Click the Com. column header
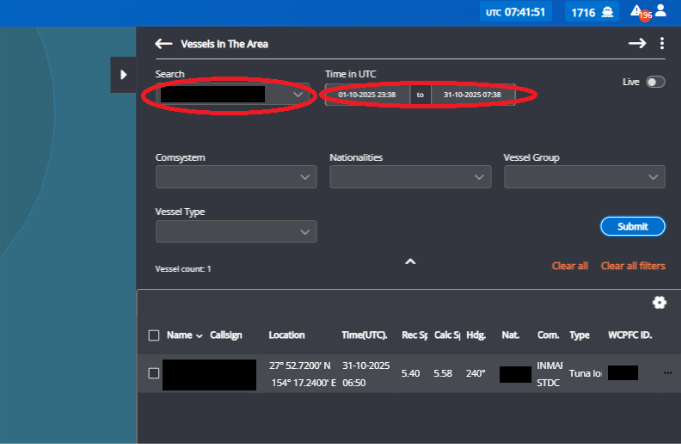 click(548, 335)
